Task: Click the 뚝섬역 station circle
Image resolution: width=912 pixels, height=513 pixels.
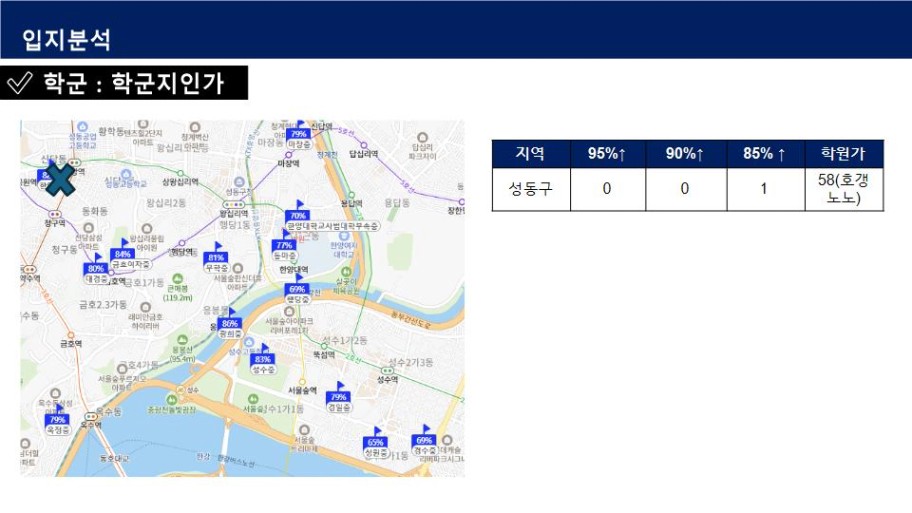Action: point(324,345)
